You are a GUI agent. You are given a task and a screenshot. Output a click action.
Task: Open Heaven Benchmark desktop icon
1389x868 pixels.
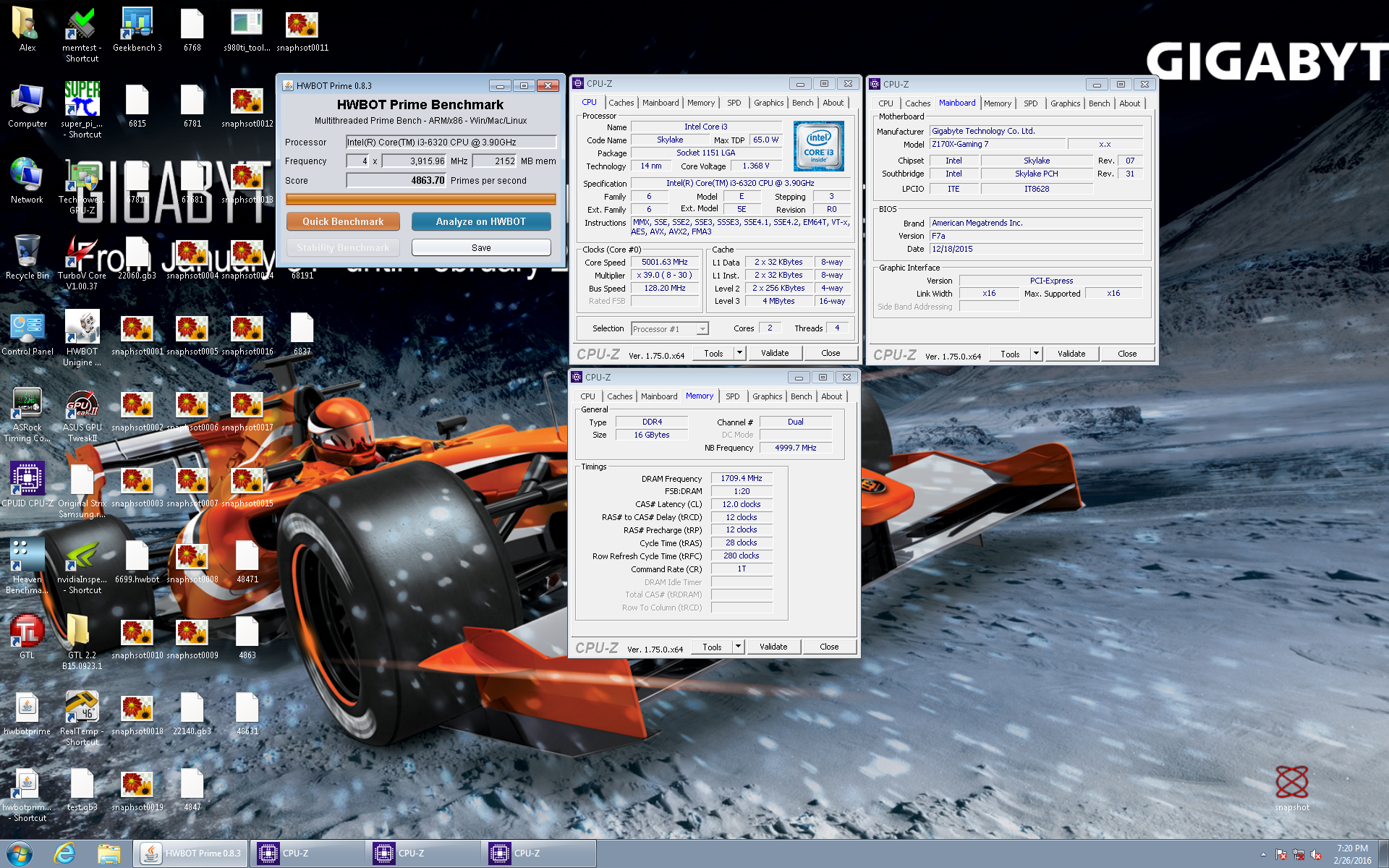27,566
